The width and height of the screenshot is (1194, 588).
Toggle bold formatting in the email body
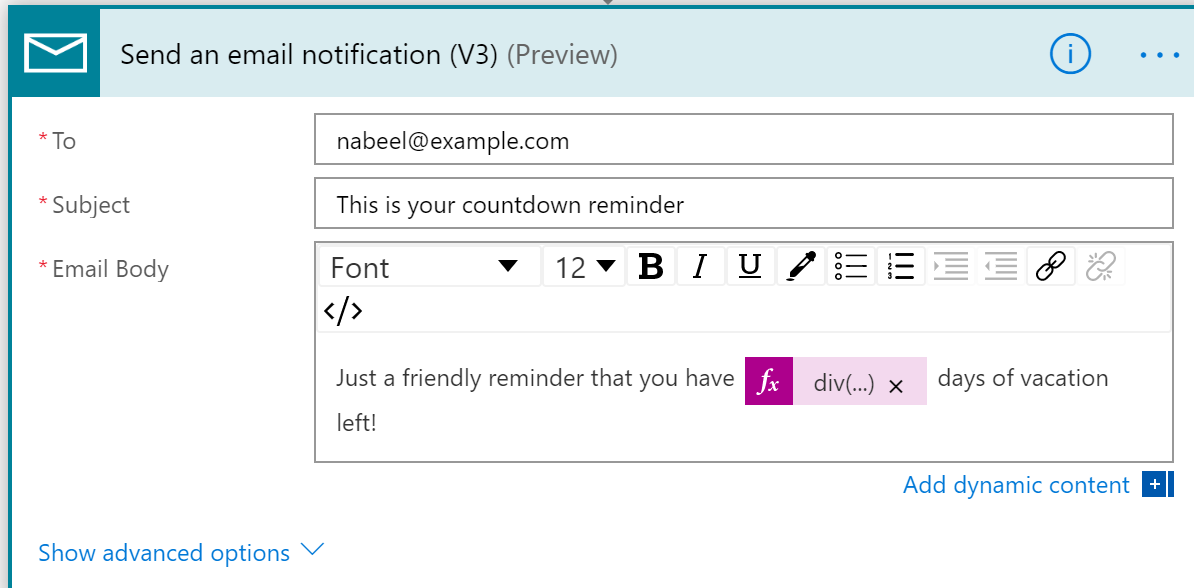tap(651, 266)
